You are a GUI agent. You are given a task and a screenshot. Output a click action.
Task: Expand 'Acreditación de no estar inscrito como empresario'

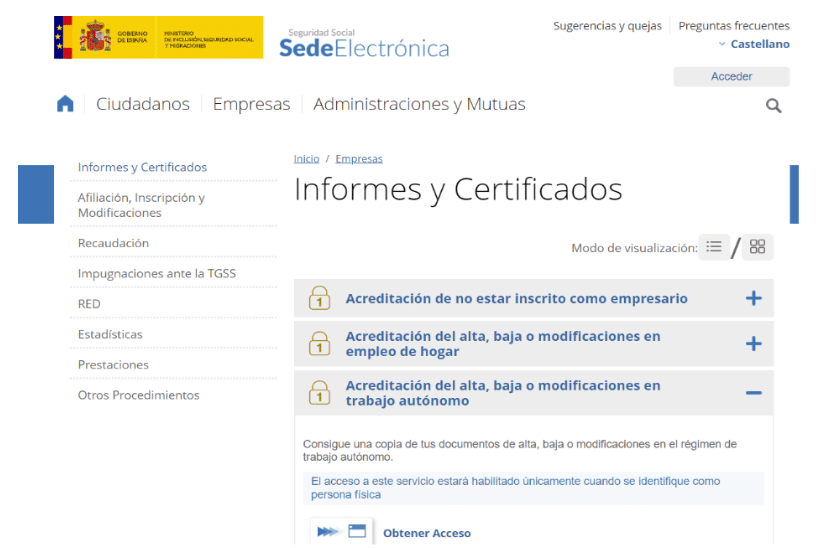pyautogui.click(x=753, y=298)
